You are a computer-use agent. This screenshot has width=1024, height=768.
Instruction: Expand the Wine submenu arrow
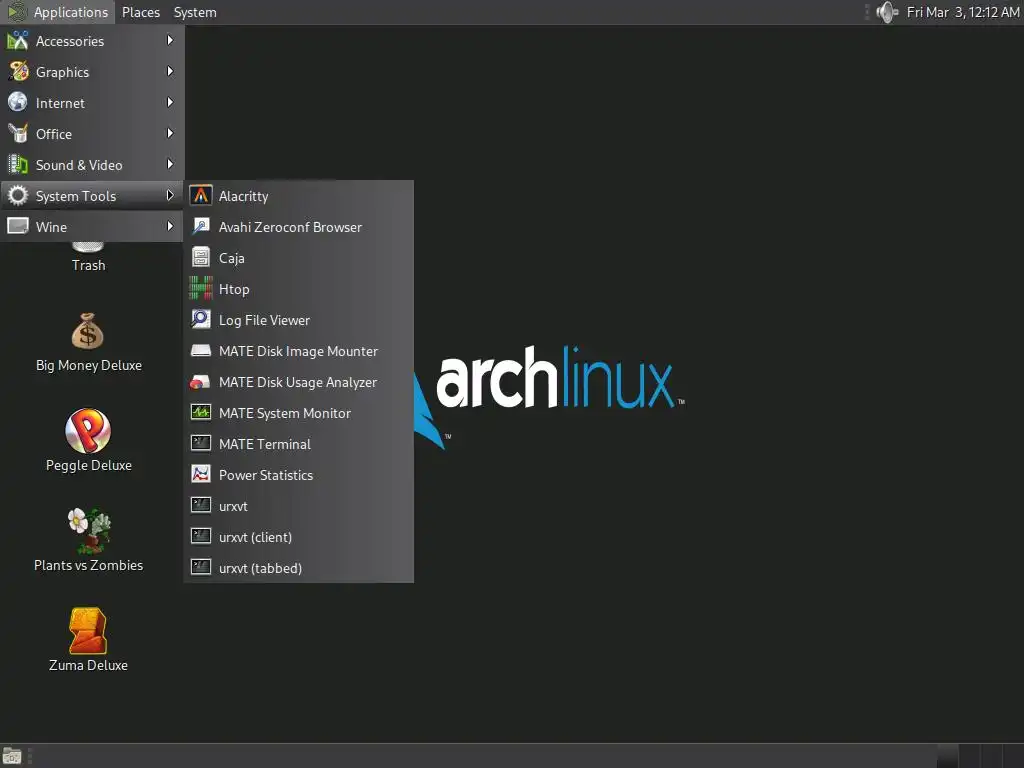tap(170, 226)
